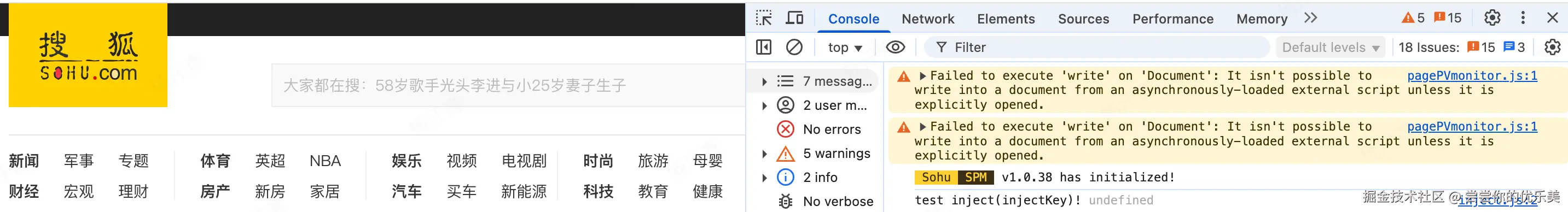Open the 新能源 new energy link

pyautogui.click(x=524, y=192)
